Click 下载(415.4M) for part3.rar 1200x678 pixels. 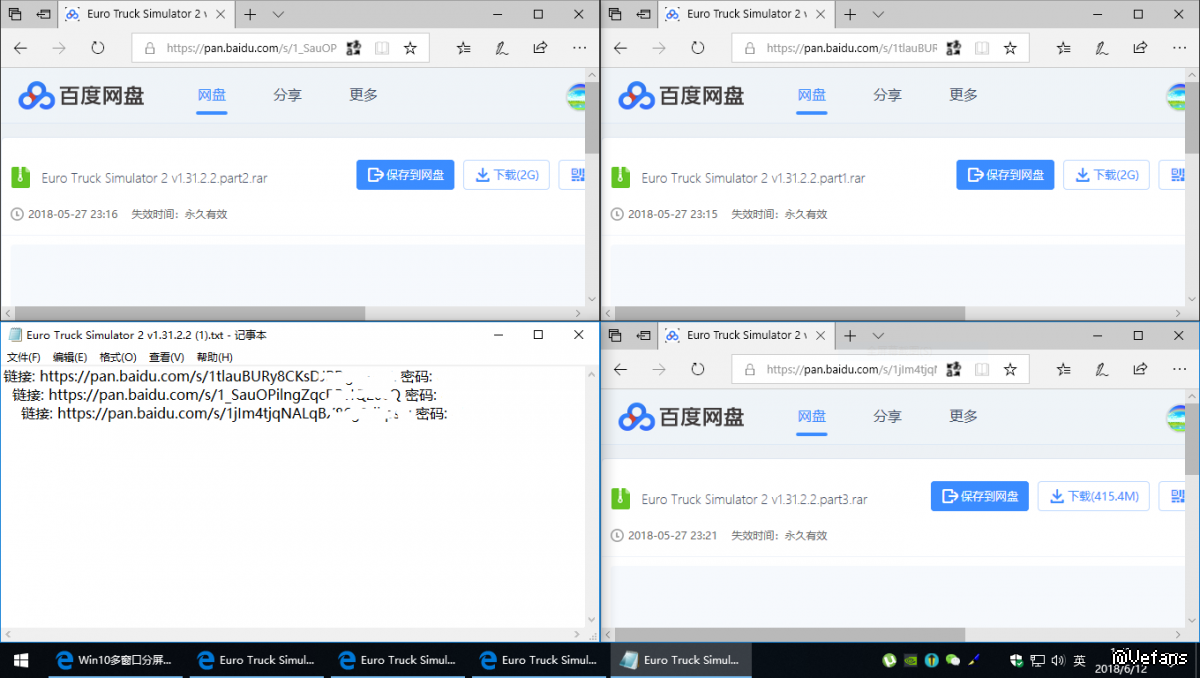tap(1094, 496)
